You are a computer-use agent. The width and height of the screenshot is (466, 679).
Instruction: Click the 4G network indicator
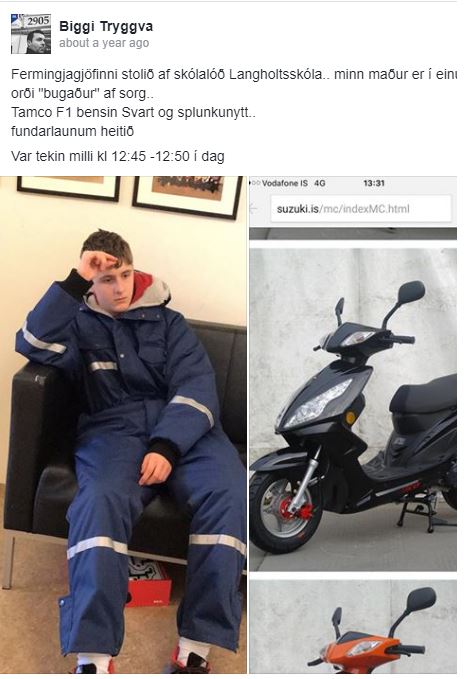point(320,183)
